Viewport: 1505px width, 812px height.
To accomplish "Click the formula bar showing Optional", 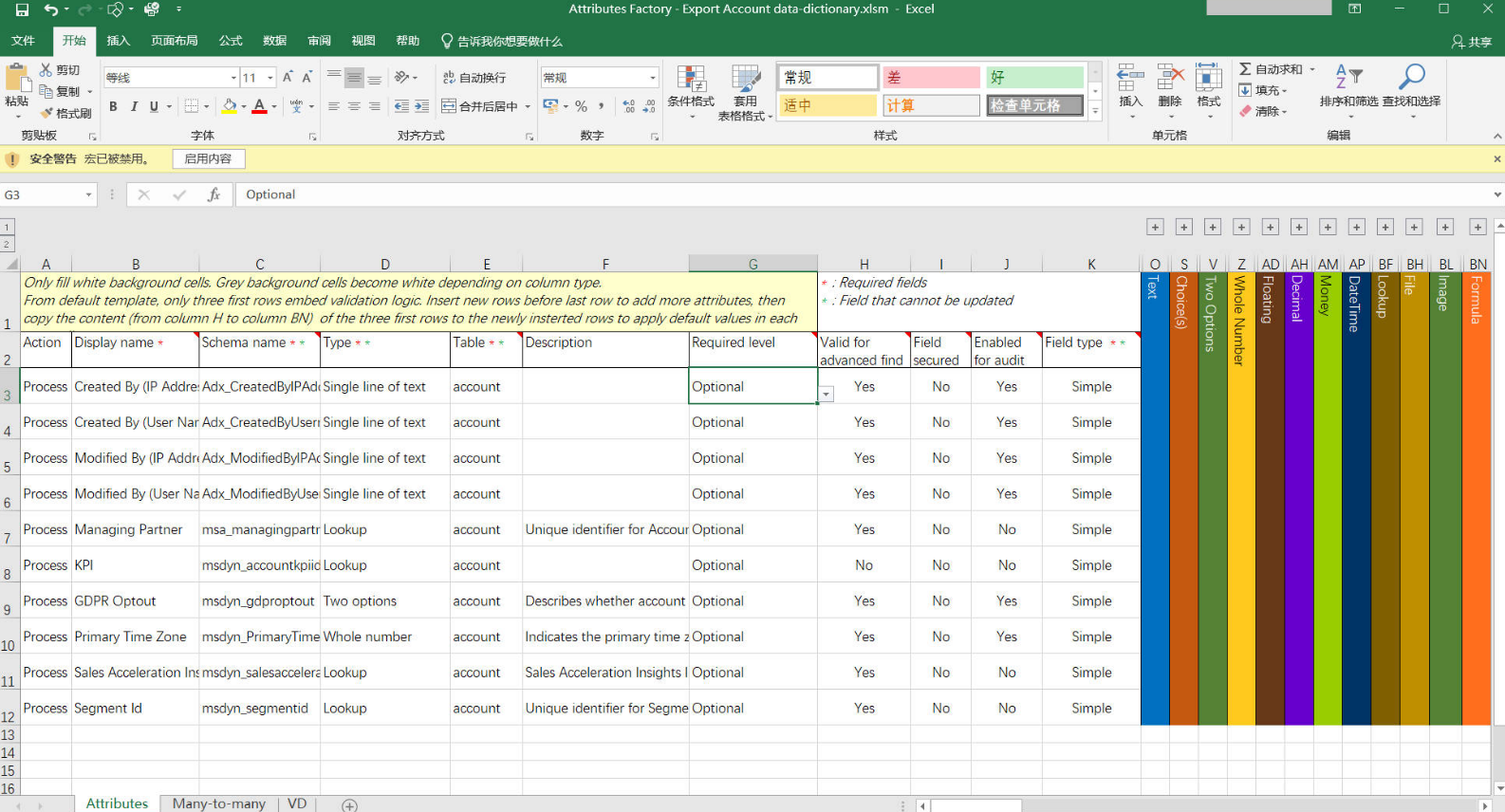I will click(x=864, y=194).
